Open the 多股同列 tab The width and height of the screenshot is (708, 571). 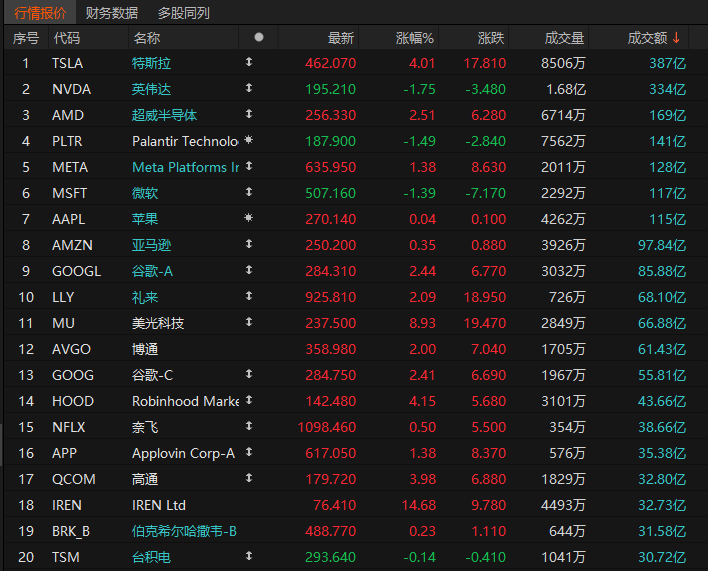183,13
